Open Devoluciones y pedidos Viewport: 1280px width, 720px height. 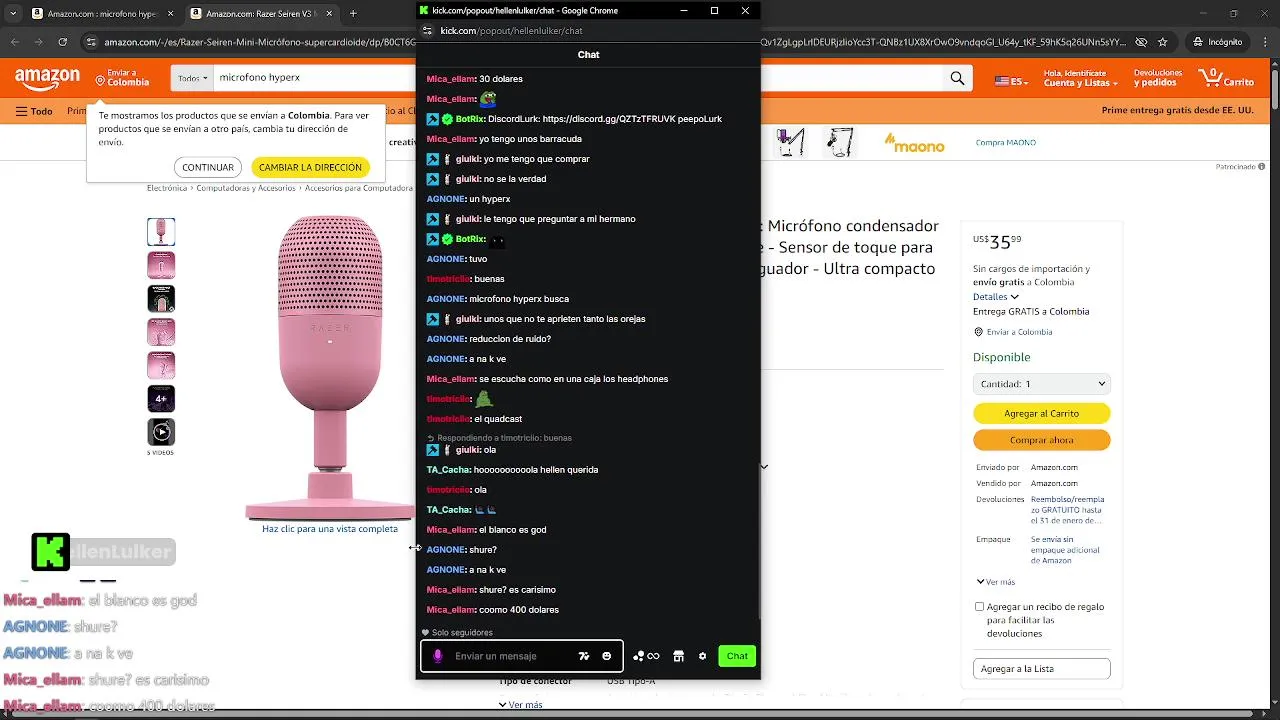point(1158,78)
